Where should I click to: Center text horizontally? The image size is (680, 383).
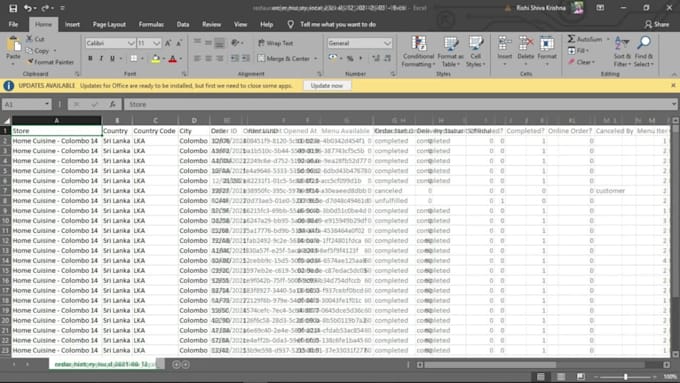point(209,59)
